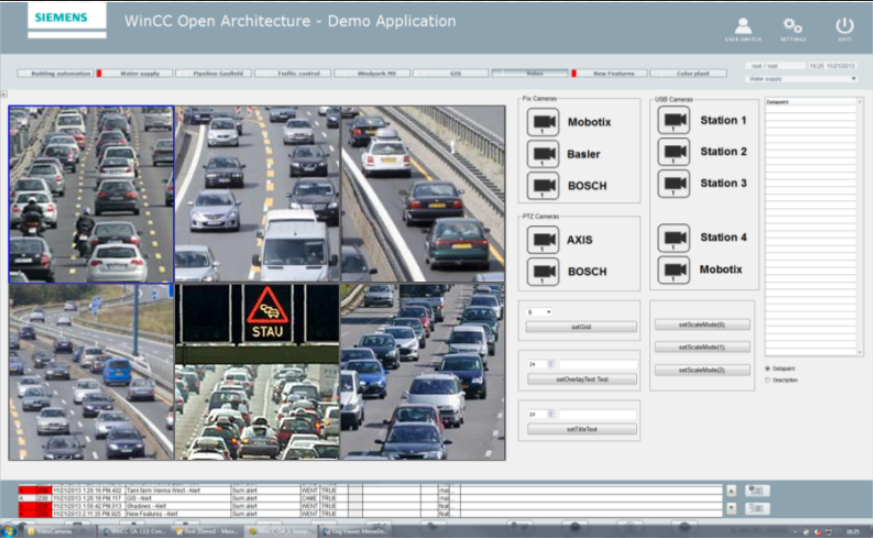Click the overlay text input field
873x538 pixels.
(597, 365)
